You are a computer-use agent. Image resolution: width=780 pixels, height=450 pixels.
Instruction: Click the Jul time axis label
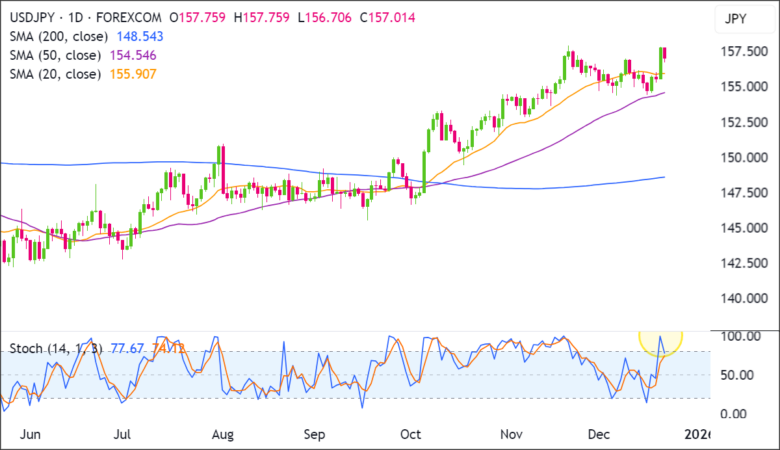tap(122, 435)
